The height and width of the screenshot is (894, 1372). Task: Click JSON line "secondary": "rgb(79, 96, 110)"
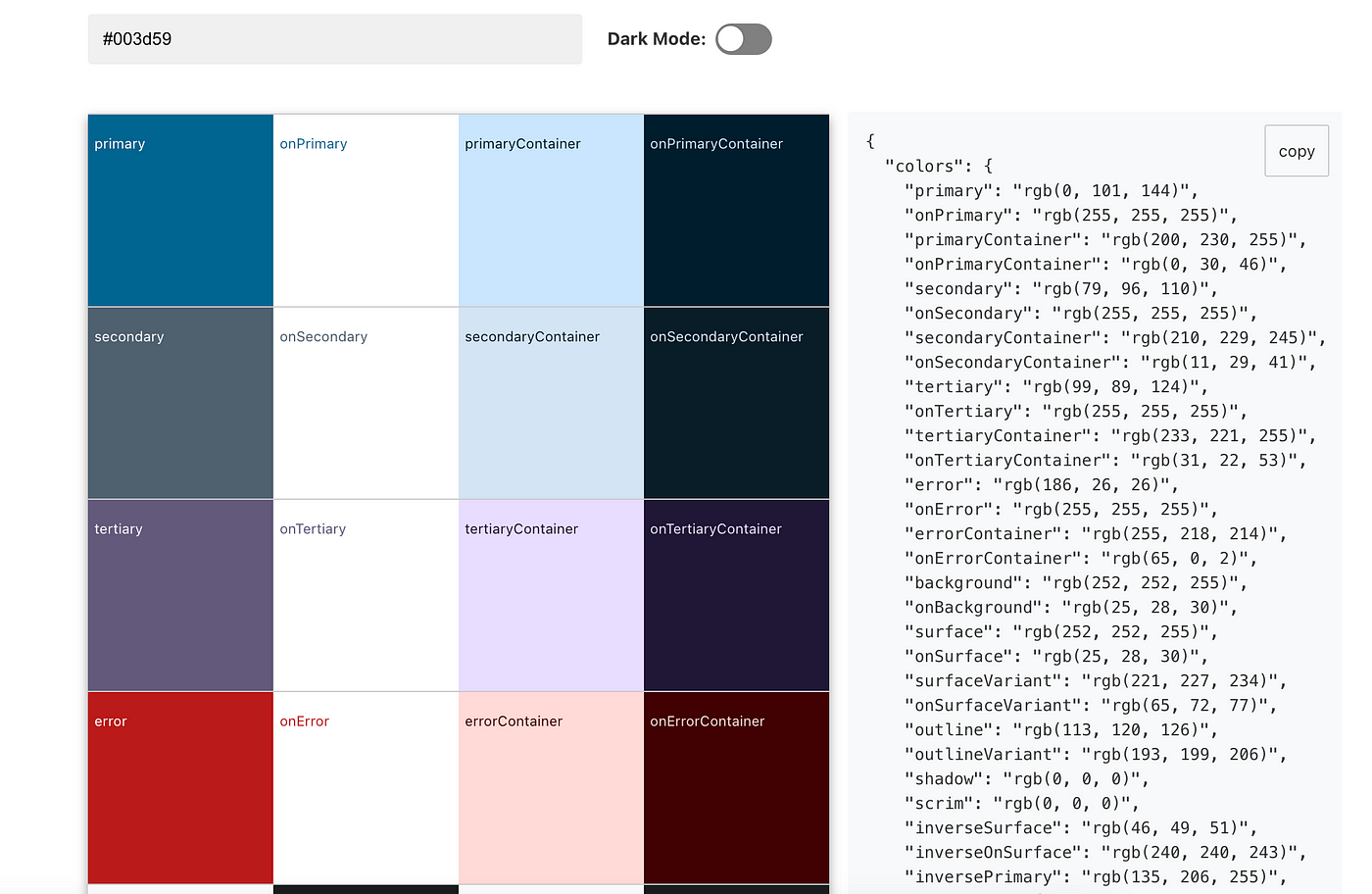[1061, 288]
